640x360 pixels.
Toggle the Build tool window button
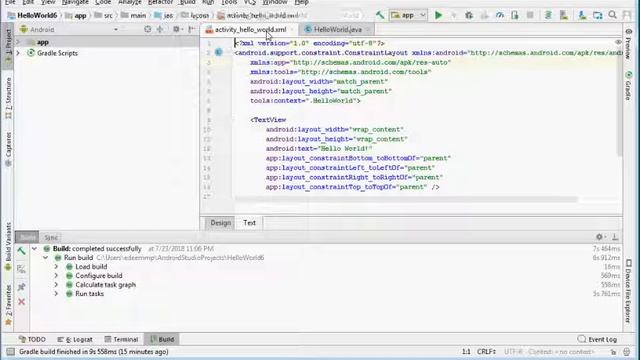162,339
